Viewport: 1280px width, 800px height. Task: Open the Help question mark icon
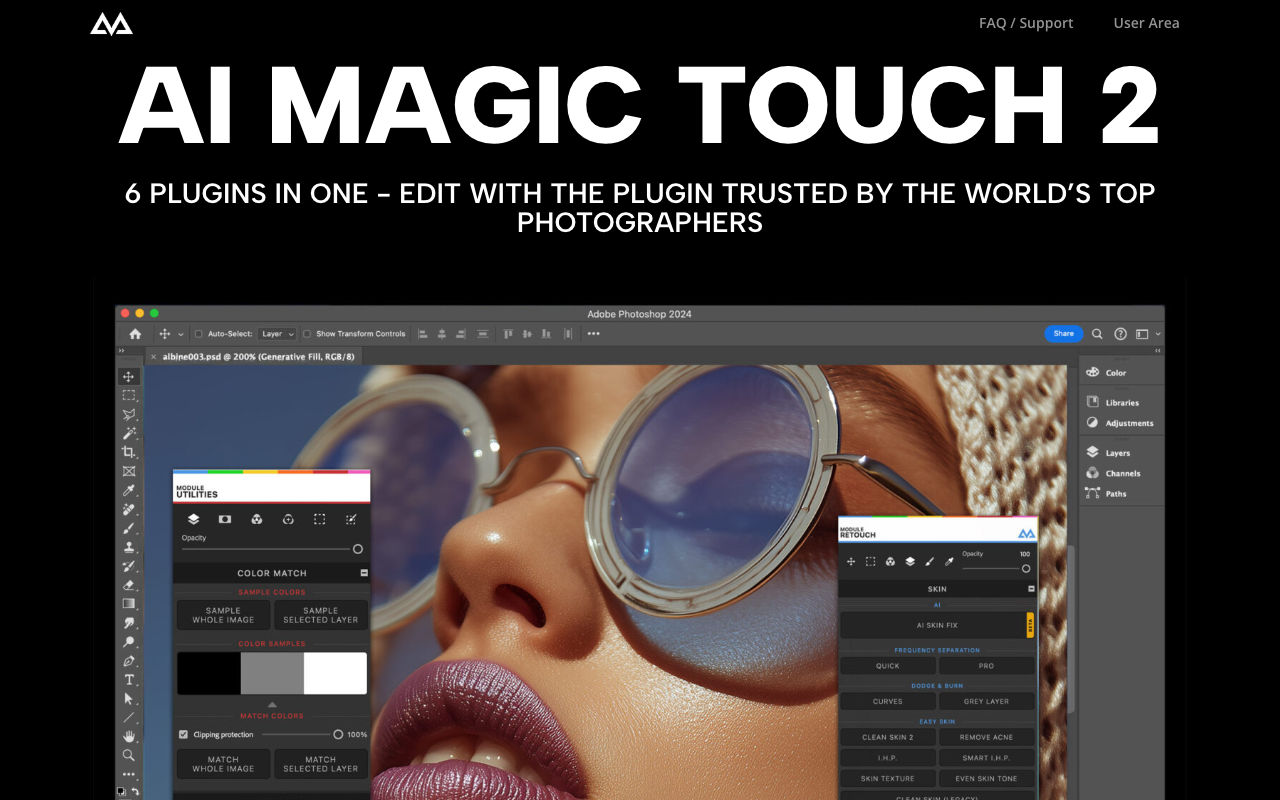(1120, 334)
